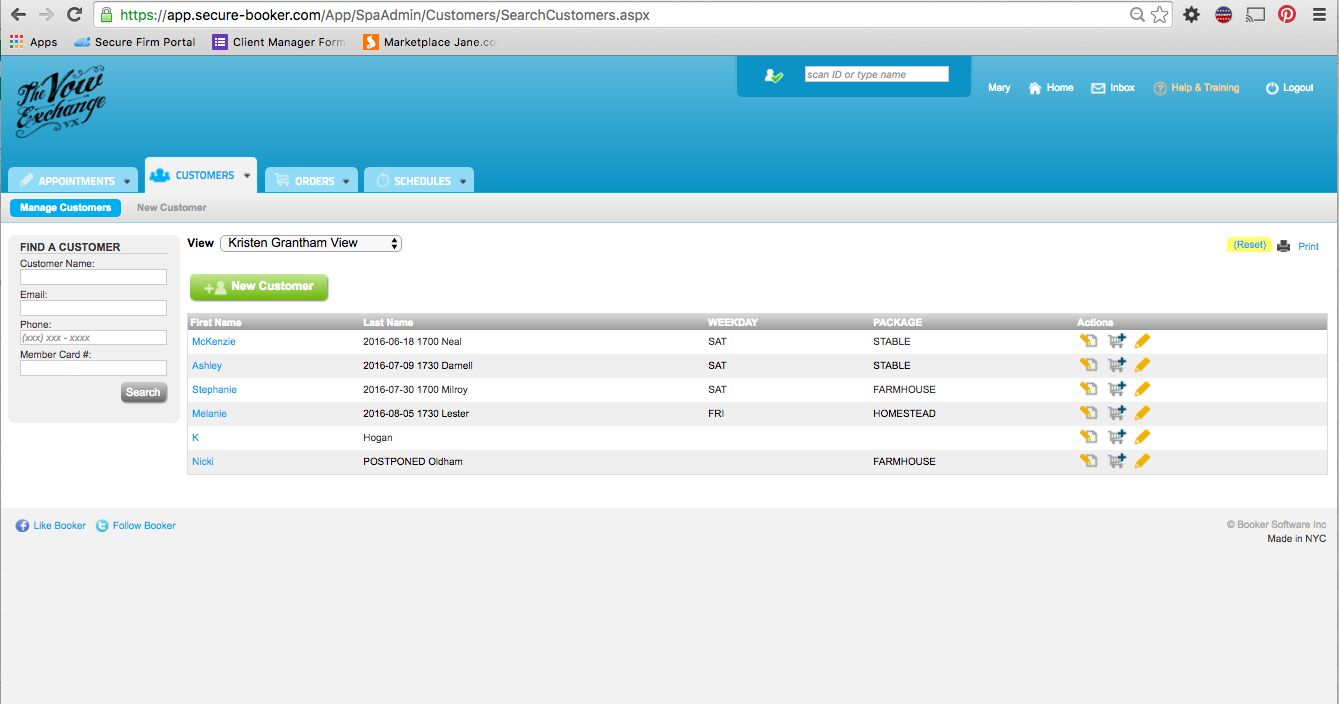
Task: Open Chrome's hamburger menu
Action: pyautogui.click(x=1319, y=14)
